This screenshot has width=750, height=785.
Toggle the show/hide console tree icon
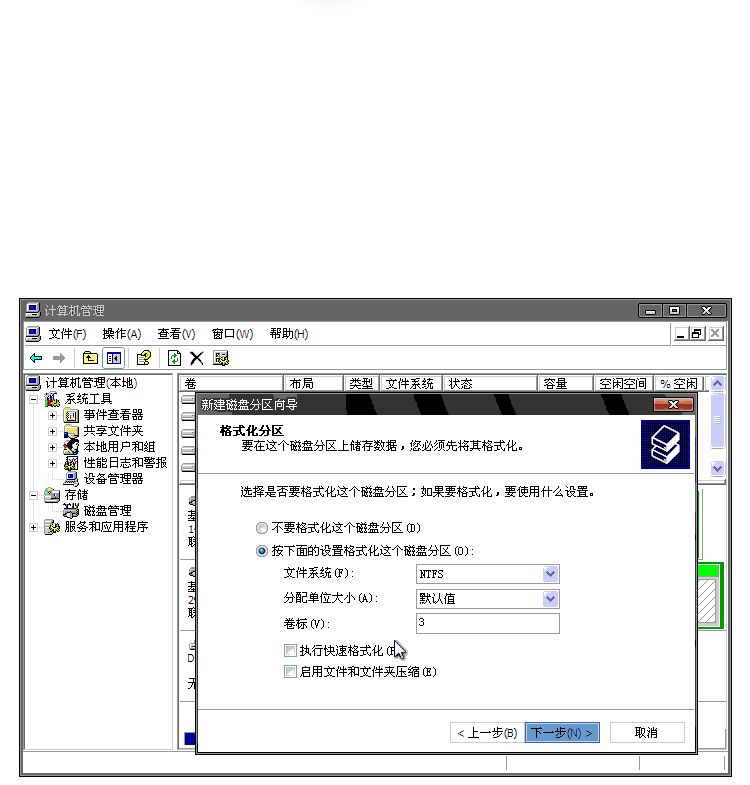(x=114, y=358)
